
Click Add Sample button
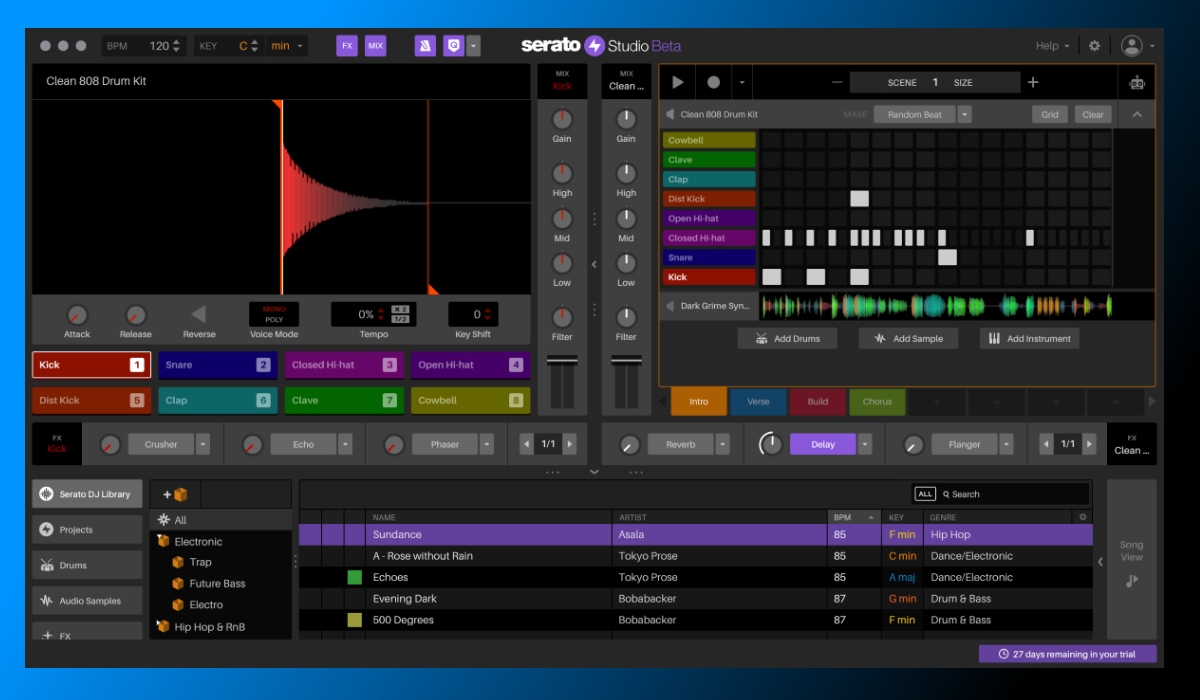pyautogui.click(x=908, y=339)
